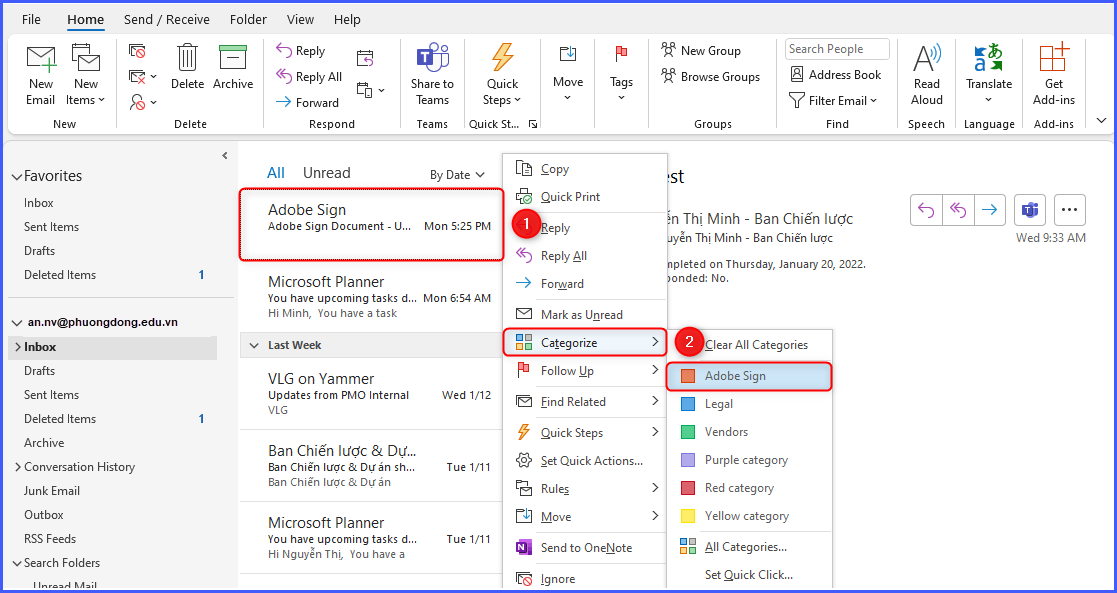The image size is (1117, 593).
Task: Choose Send to OneNote in context menu
Action: coord(585,547)
